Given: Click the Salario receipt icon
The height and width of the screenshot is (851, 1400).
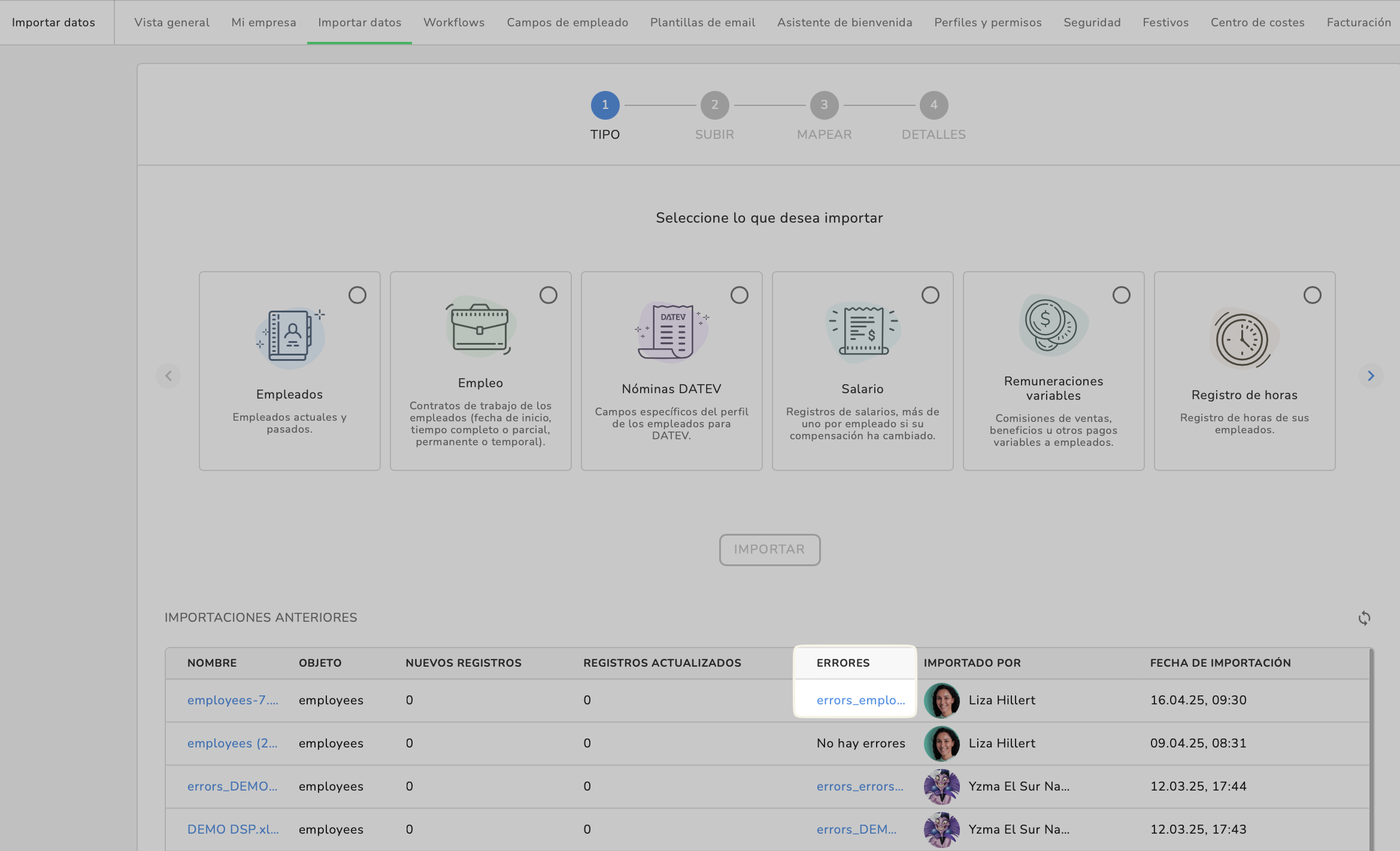Looking at the screenshot, I should pyautogui.click(x=863, y=331).
